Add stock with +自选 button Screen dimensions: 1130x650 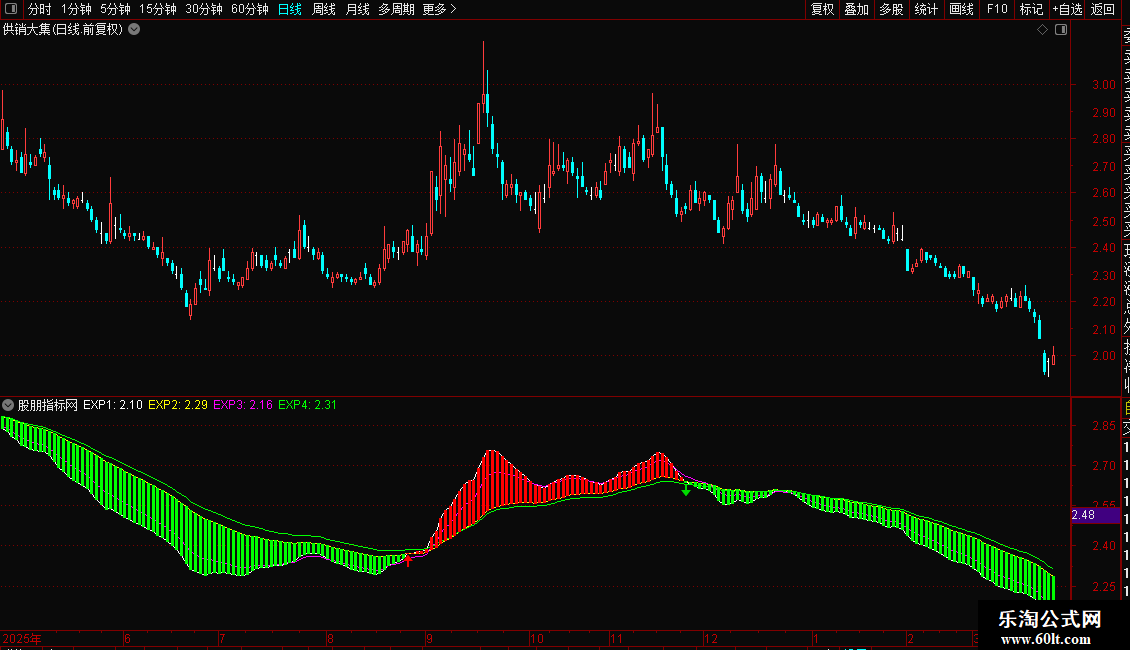coord(1067,9)
